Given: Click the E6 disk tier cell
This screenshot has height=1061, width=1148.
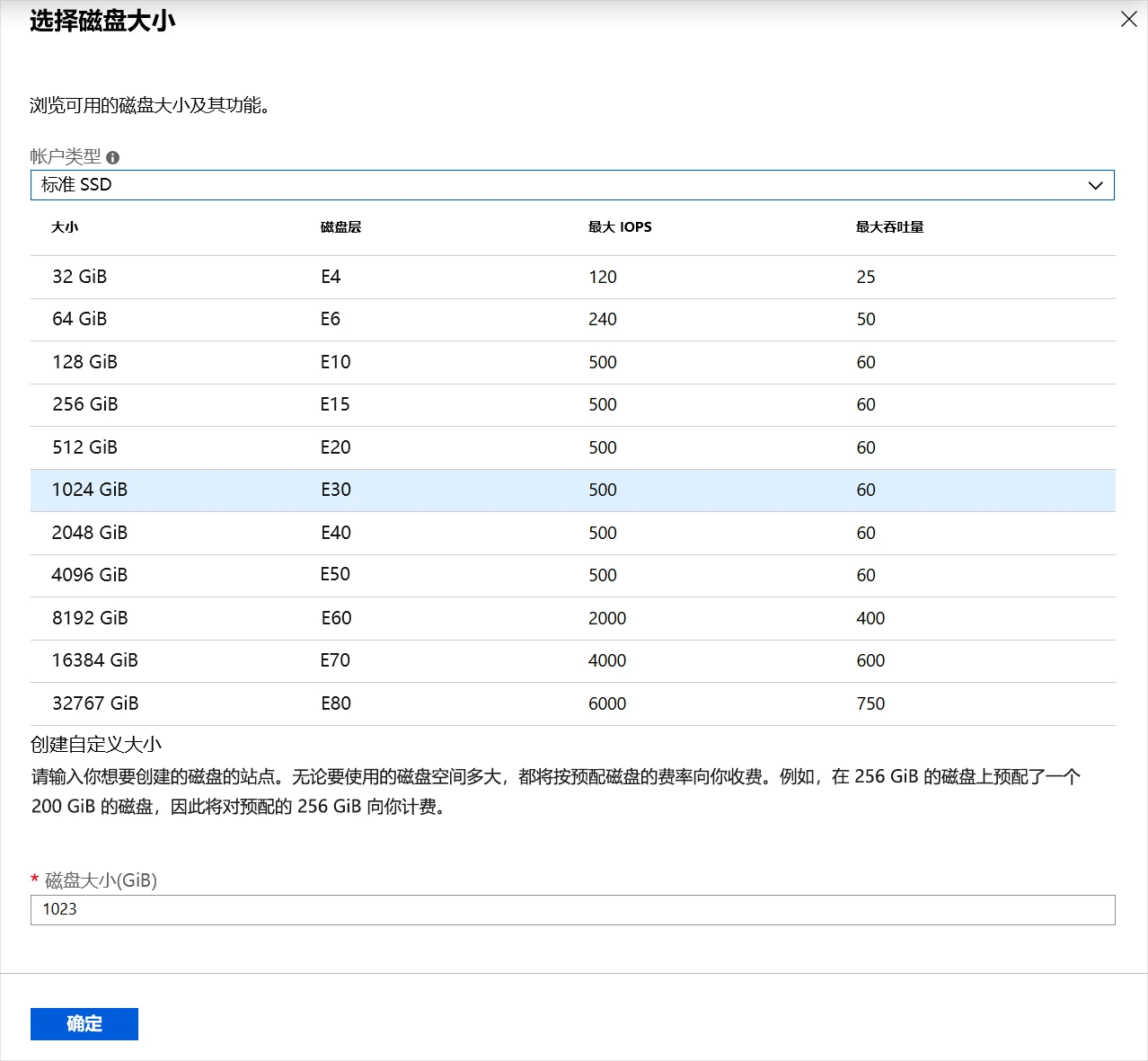Looking at the screenshot, I should [331, 319].
